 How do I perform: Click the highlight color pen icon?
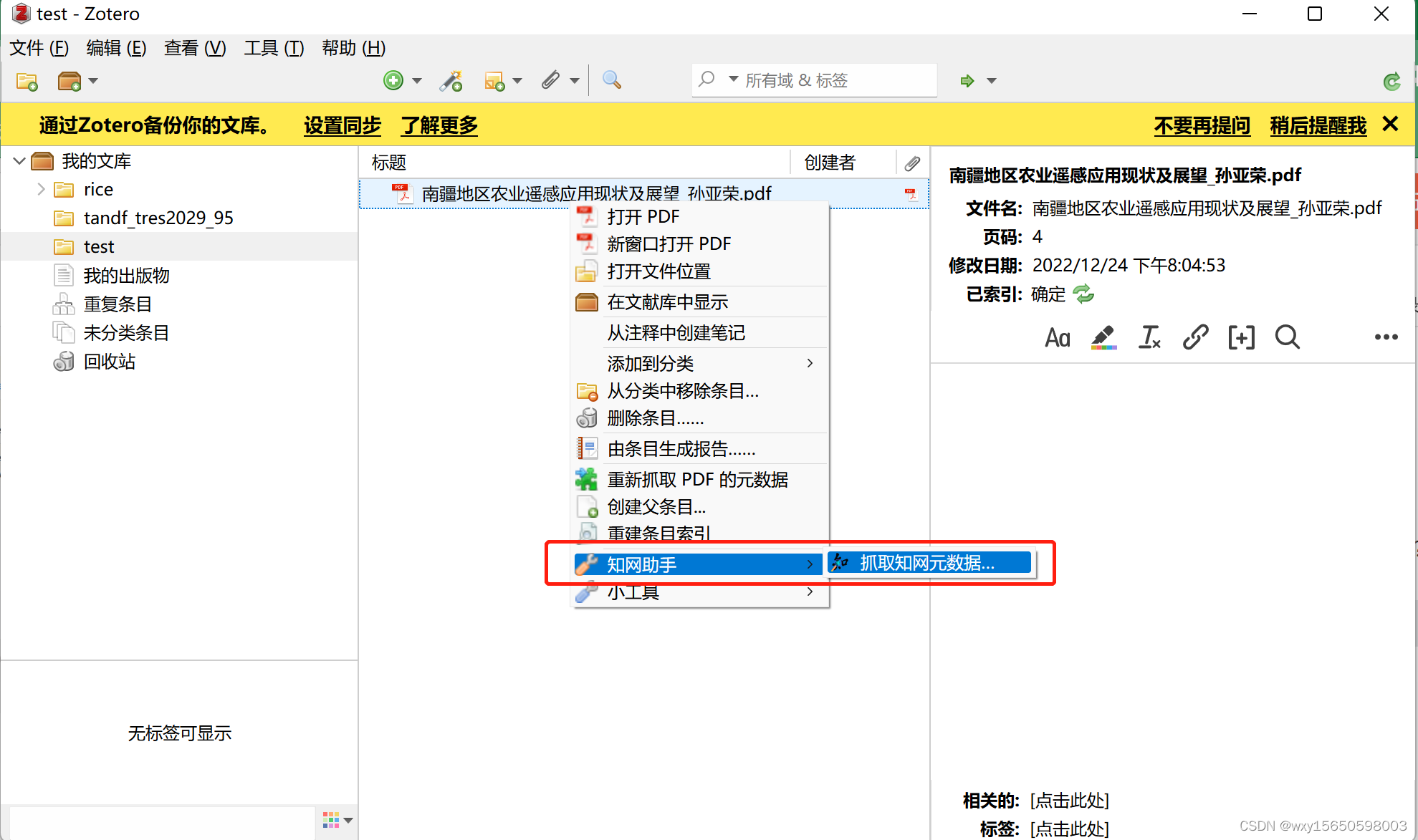point(1103,337)
